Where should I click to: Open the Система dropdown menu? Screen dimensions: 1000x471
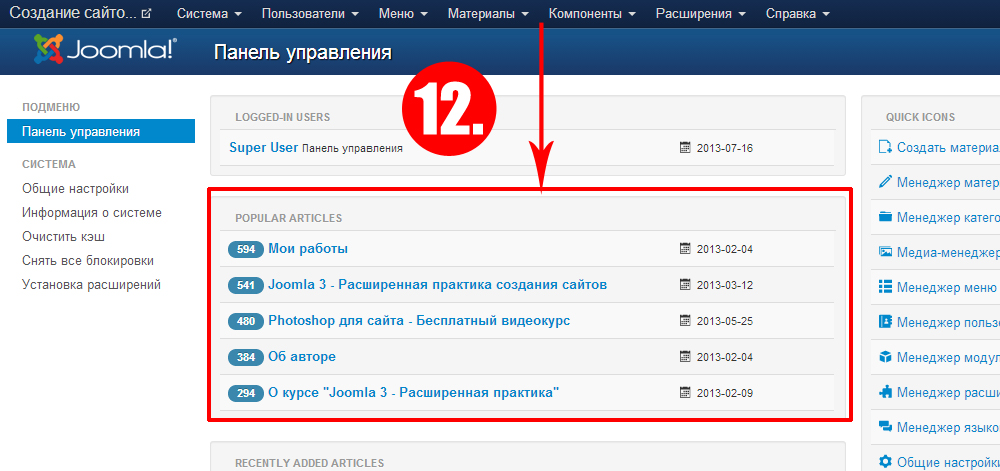(x=208, y=14)
